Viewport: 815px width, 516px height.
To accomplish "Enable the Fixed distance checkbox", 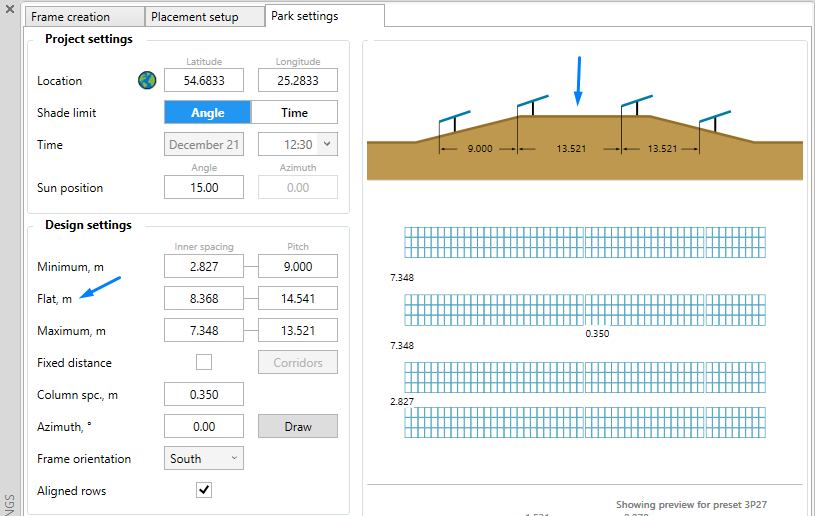I will pyautogui.click(x=204, y=362).
